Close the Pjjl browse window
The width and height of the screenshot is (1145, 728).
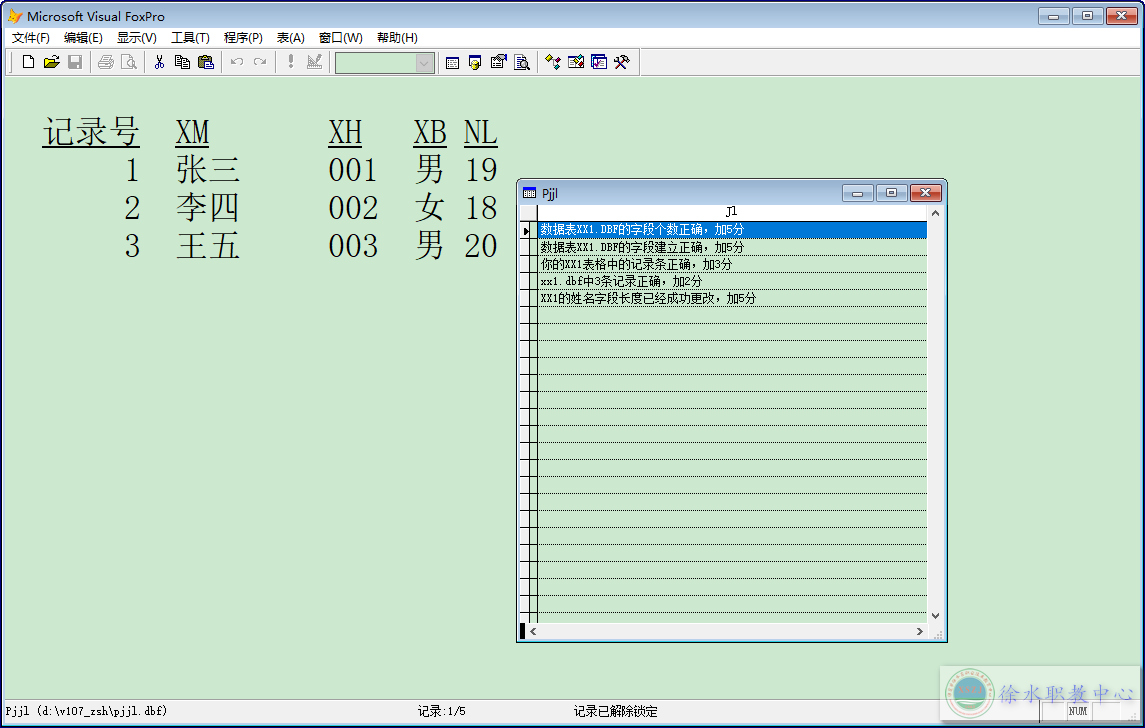pos(925,193)
